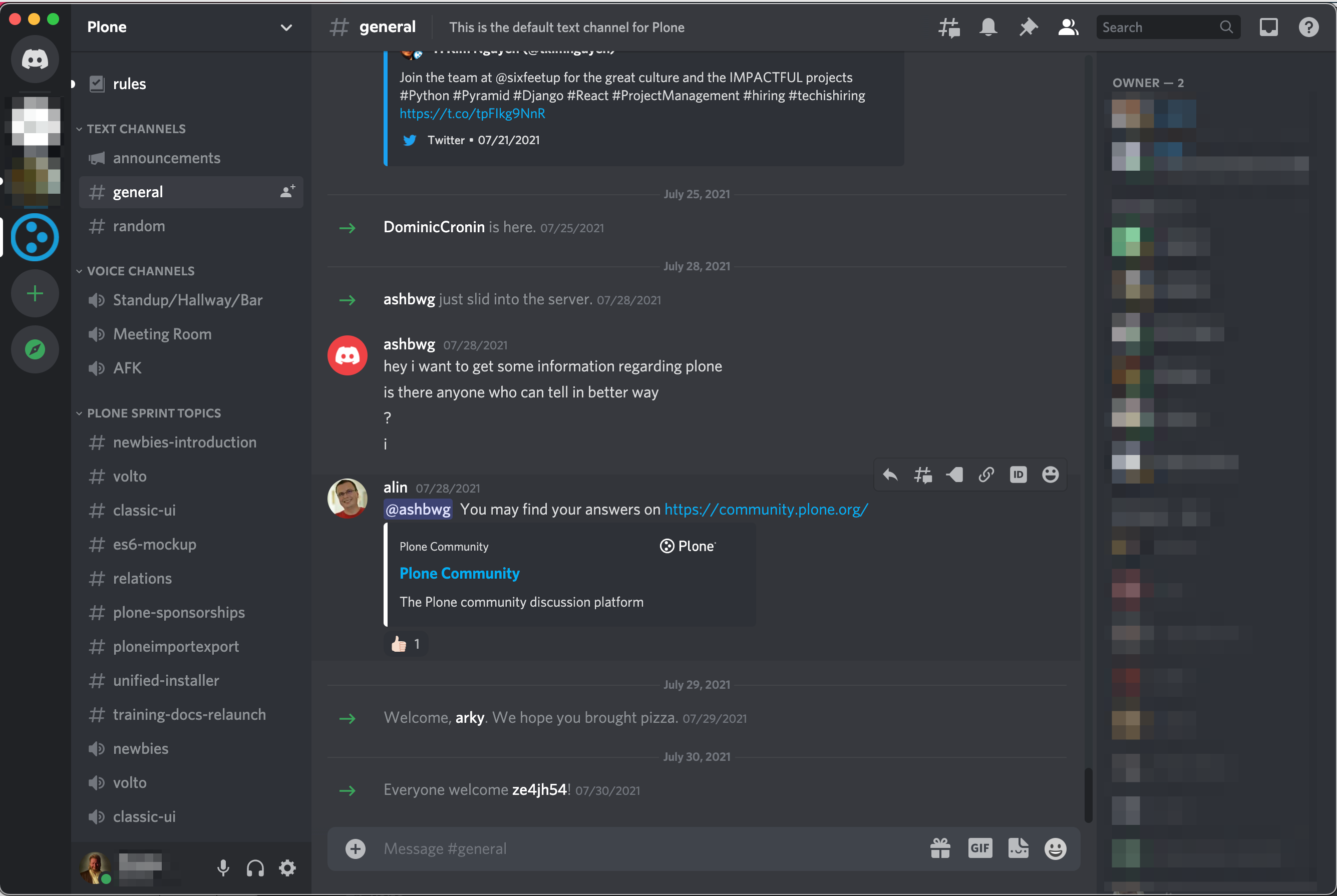The width and height of the screenshot is (1337, 896).
Task: Select the #random text channel
Action: pos(139,226)
